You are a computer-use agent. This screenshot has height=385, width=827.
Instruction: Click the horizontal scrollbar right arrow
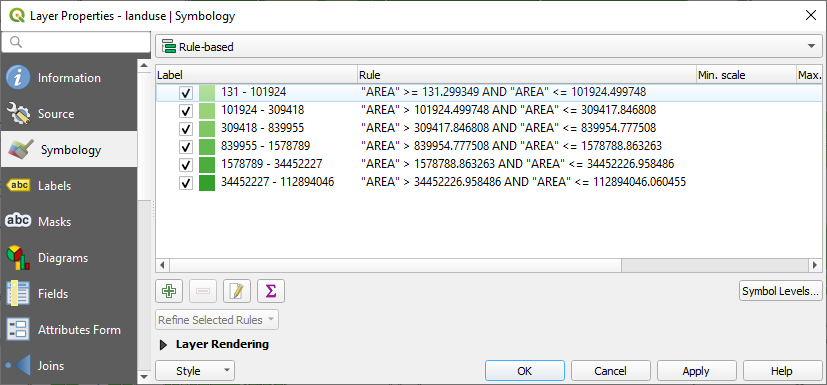(815, 265)
